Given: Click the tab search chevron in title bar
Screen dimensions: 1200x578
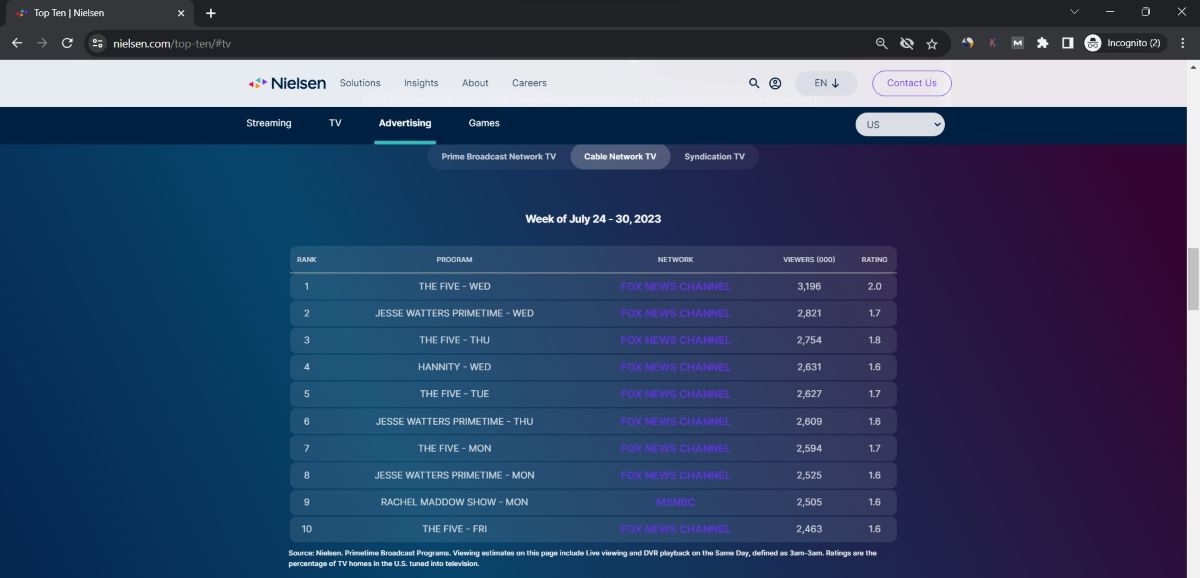Looking at the screenshot, I should [1075, 12].
